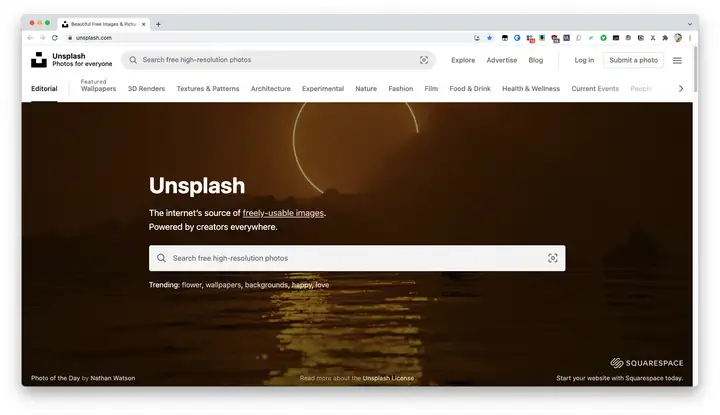Image resolution: width=720 pixels, height=415 pixels.
Task: Click the trending term flower
Action: pyautogui.click(x=191, y=285)
